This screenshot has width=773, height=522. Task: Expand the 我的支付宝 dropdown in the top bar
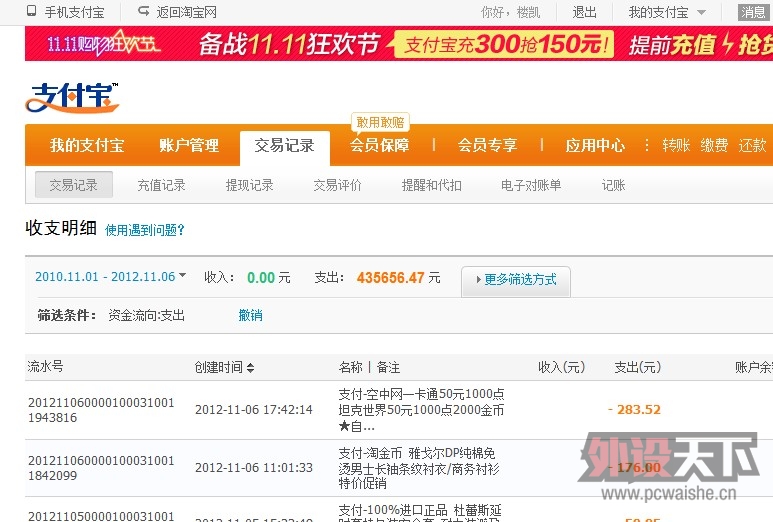coord(667,12)
